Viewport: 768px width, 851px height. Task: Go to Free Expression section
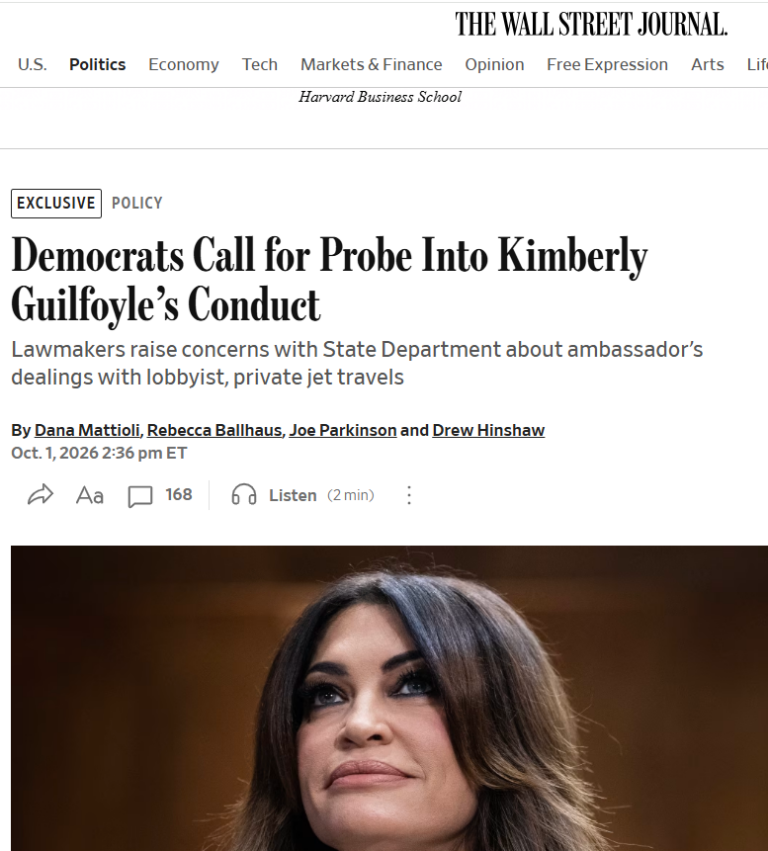[x=607, y=65]
